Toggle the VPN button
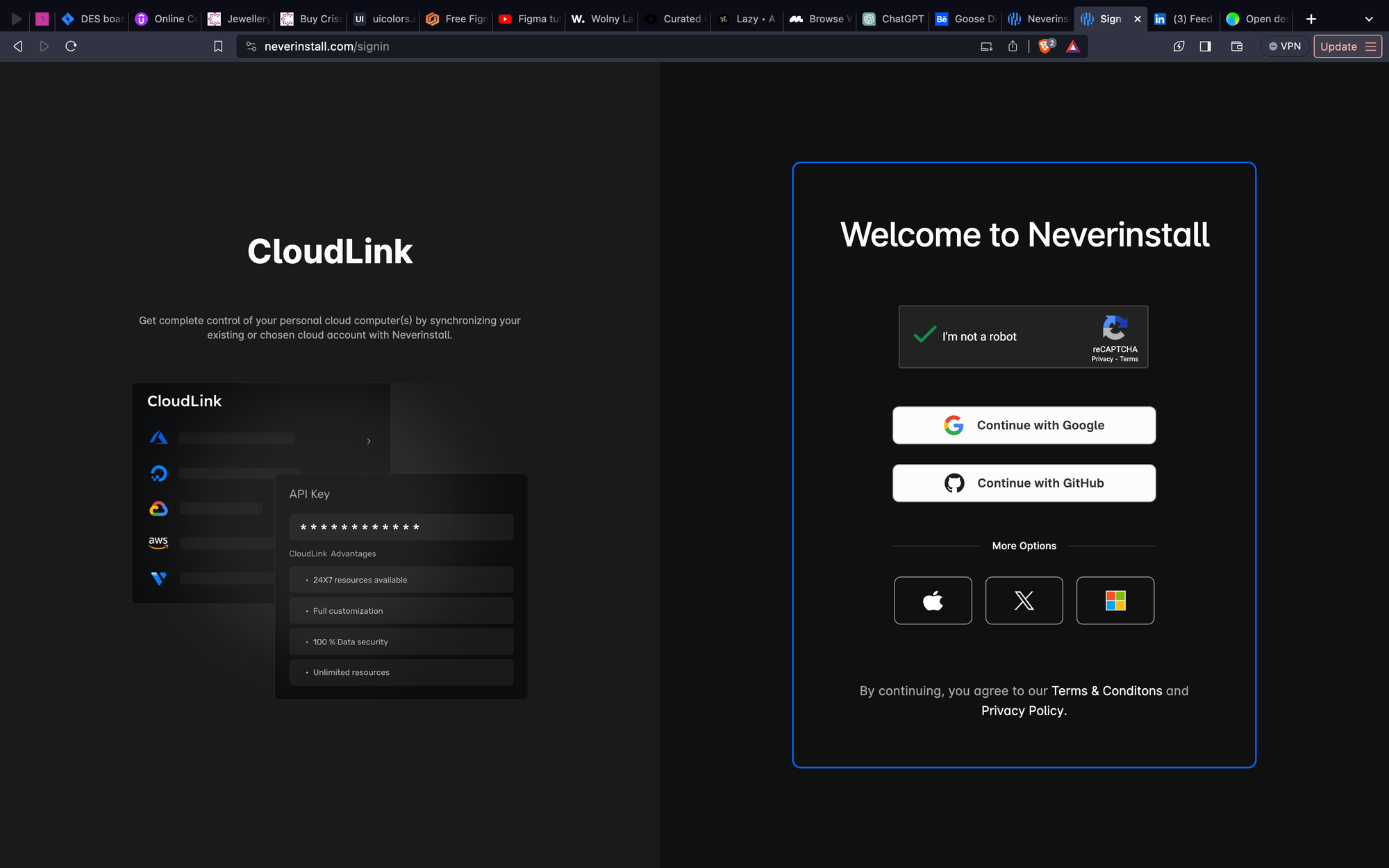Screen dimensions: 1389x868 (1285, 47)
